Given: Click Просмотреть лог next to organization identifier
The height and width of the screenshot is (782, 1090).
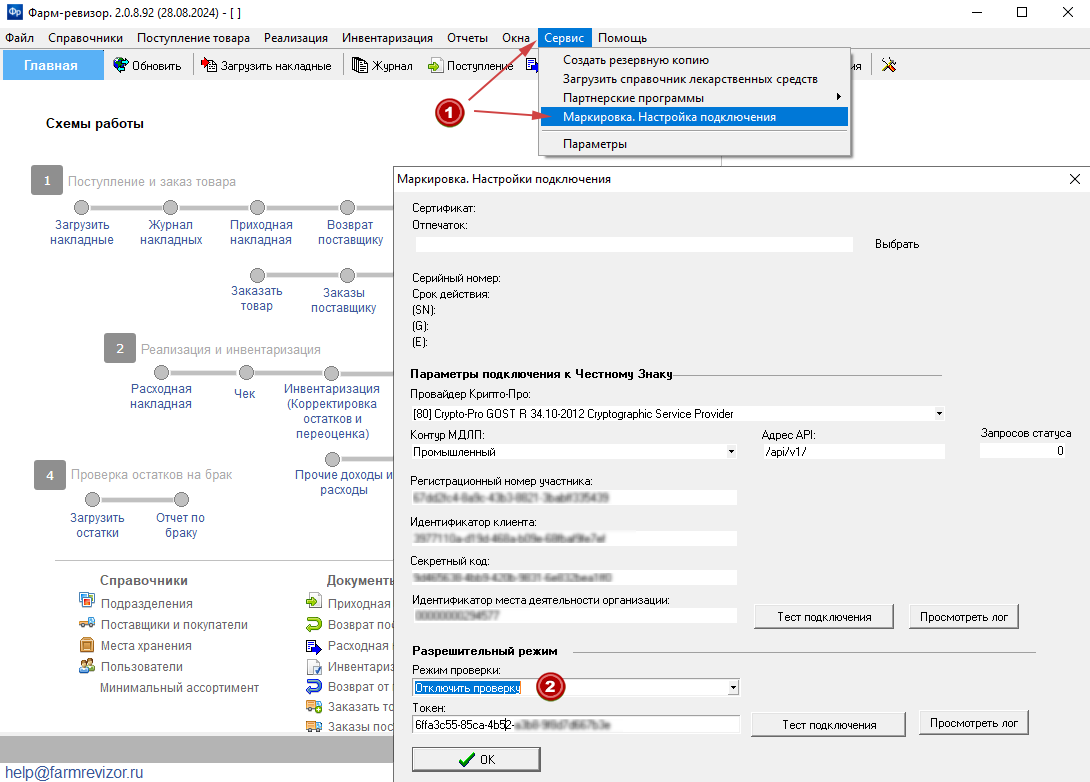Looking at the screenshot, I should (x=963, y=617).
